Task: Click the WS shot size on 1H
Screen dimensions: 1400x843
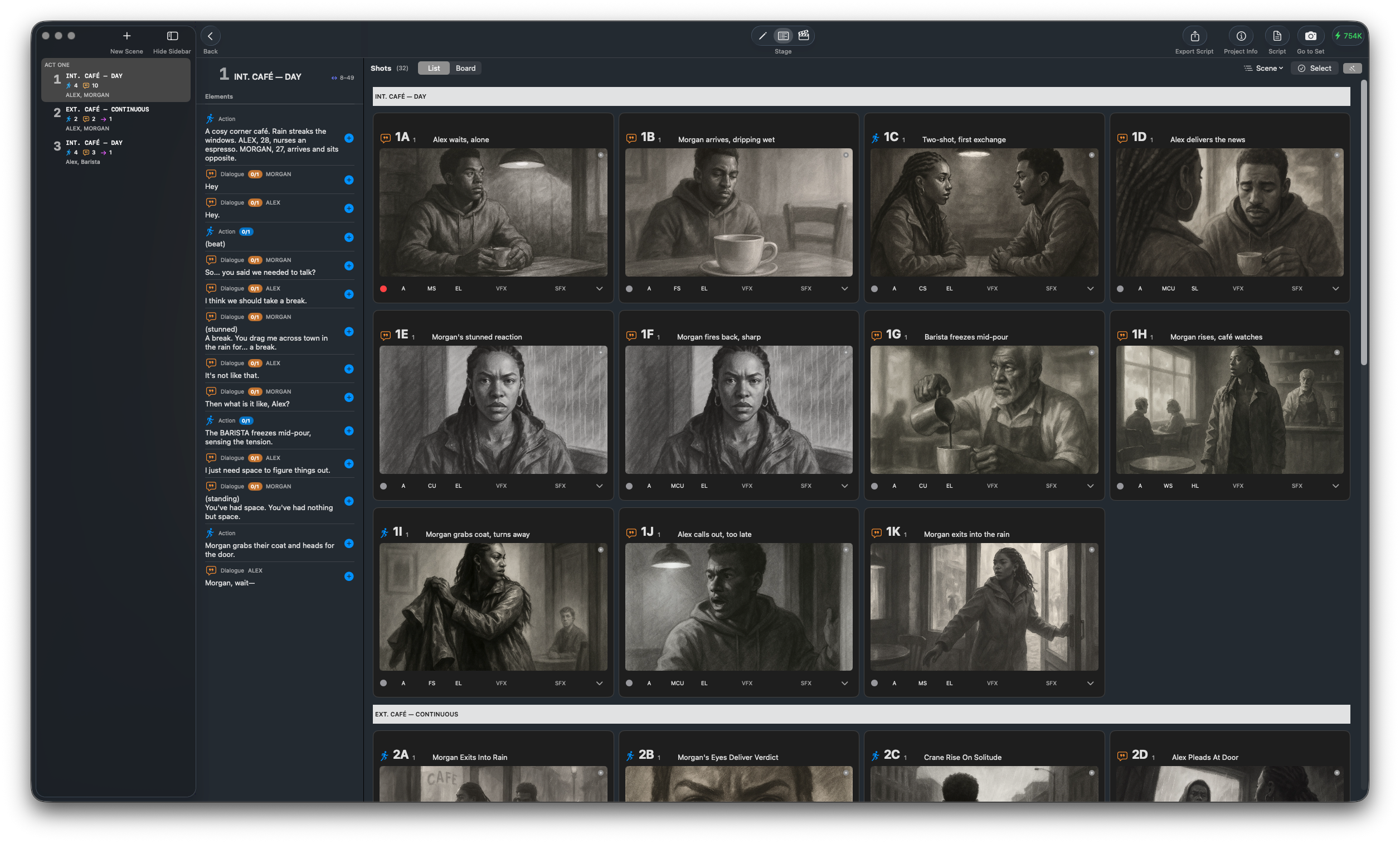Action: click(1168, 486)
